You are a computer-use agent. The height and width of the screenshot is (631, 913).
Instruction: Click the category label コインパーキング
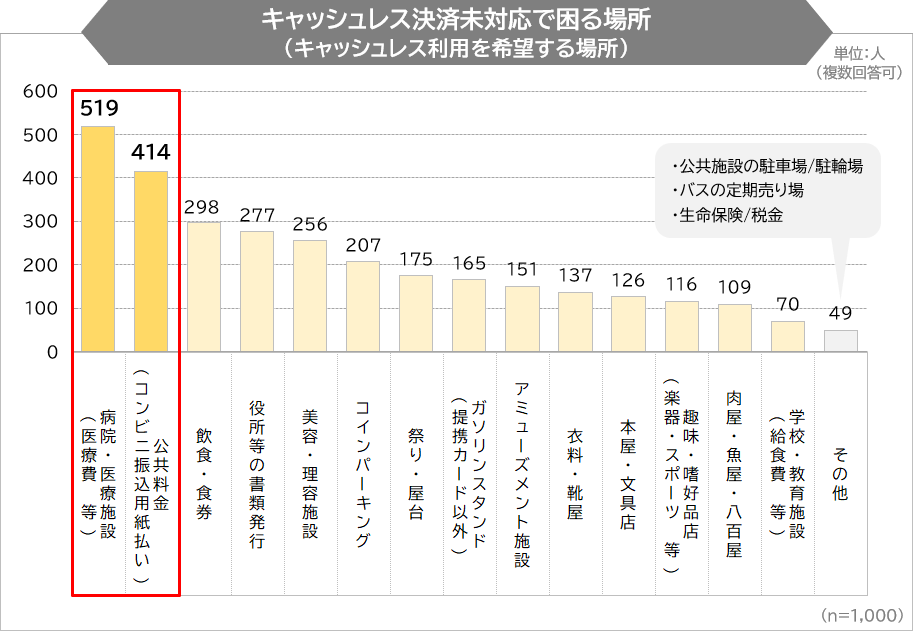pyautogui.click(x=363, y=473)
